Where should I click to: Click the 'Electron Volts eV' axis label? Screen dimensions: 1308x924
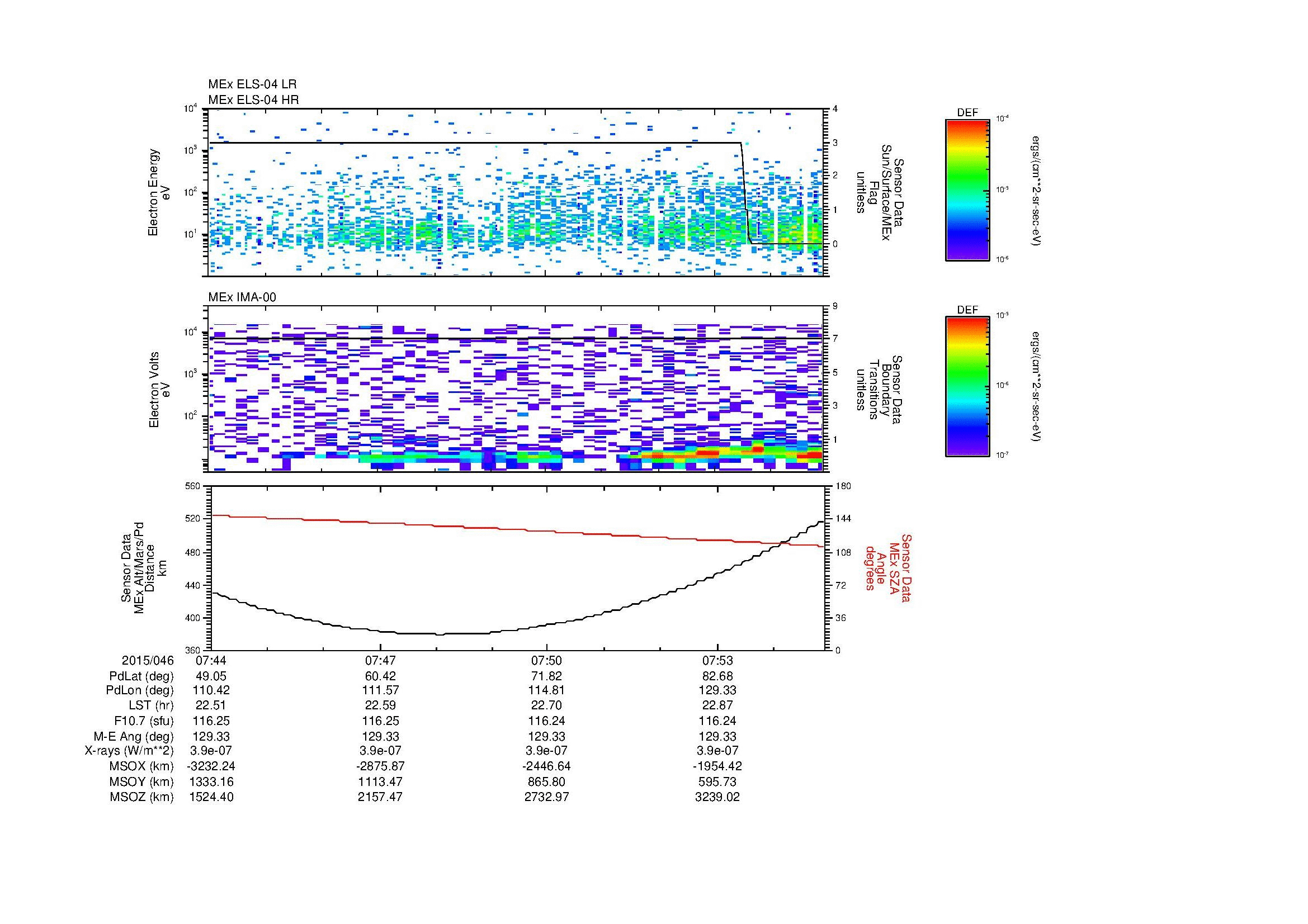[159, 390]
